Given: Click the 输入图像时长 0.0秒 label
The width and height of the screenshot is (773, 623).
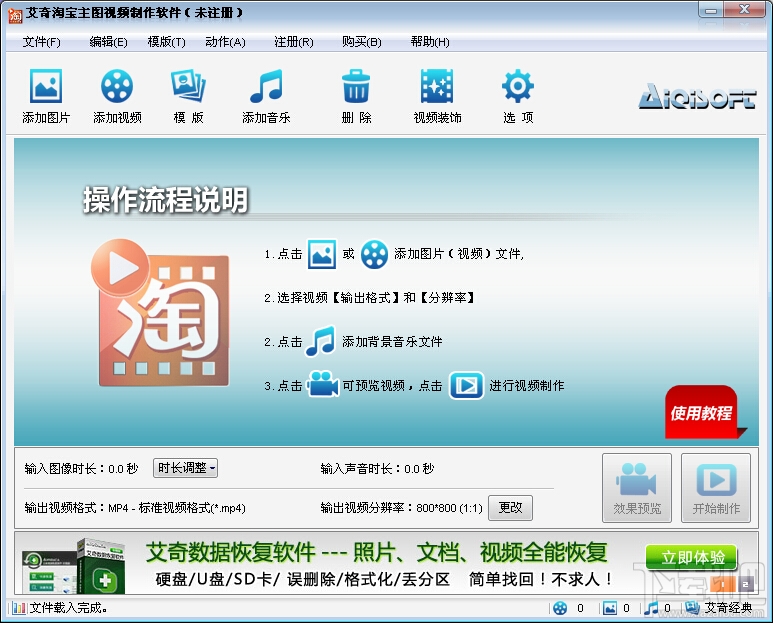Looking at the screenshot, I should (81, 468).
